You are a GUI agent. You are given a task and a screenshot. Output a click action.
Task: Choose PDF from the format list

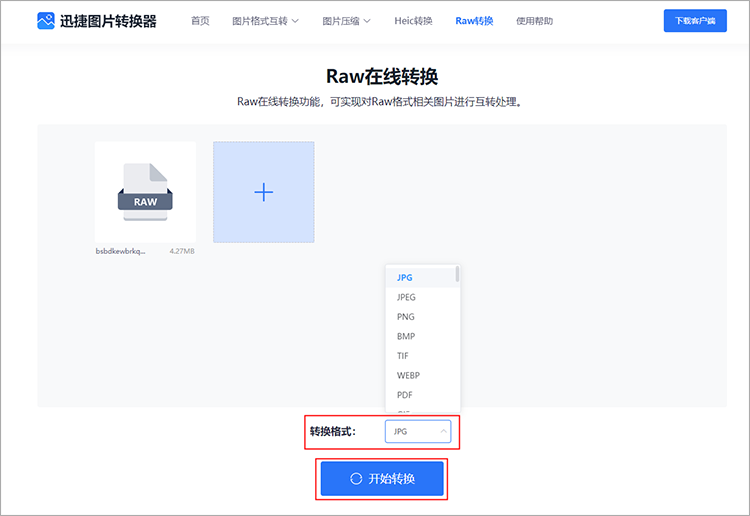(421, 395)
